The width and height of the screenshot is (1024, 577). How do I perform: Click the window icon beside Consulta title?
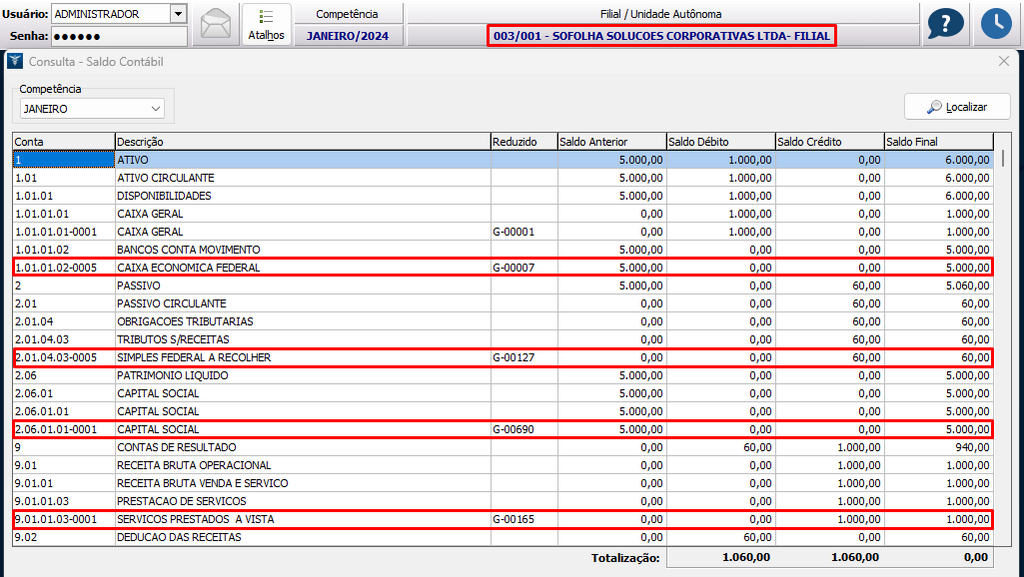click(15, 62)
